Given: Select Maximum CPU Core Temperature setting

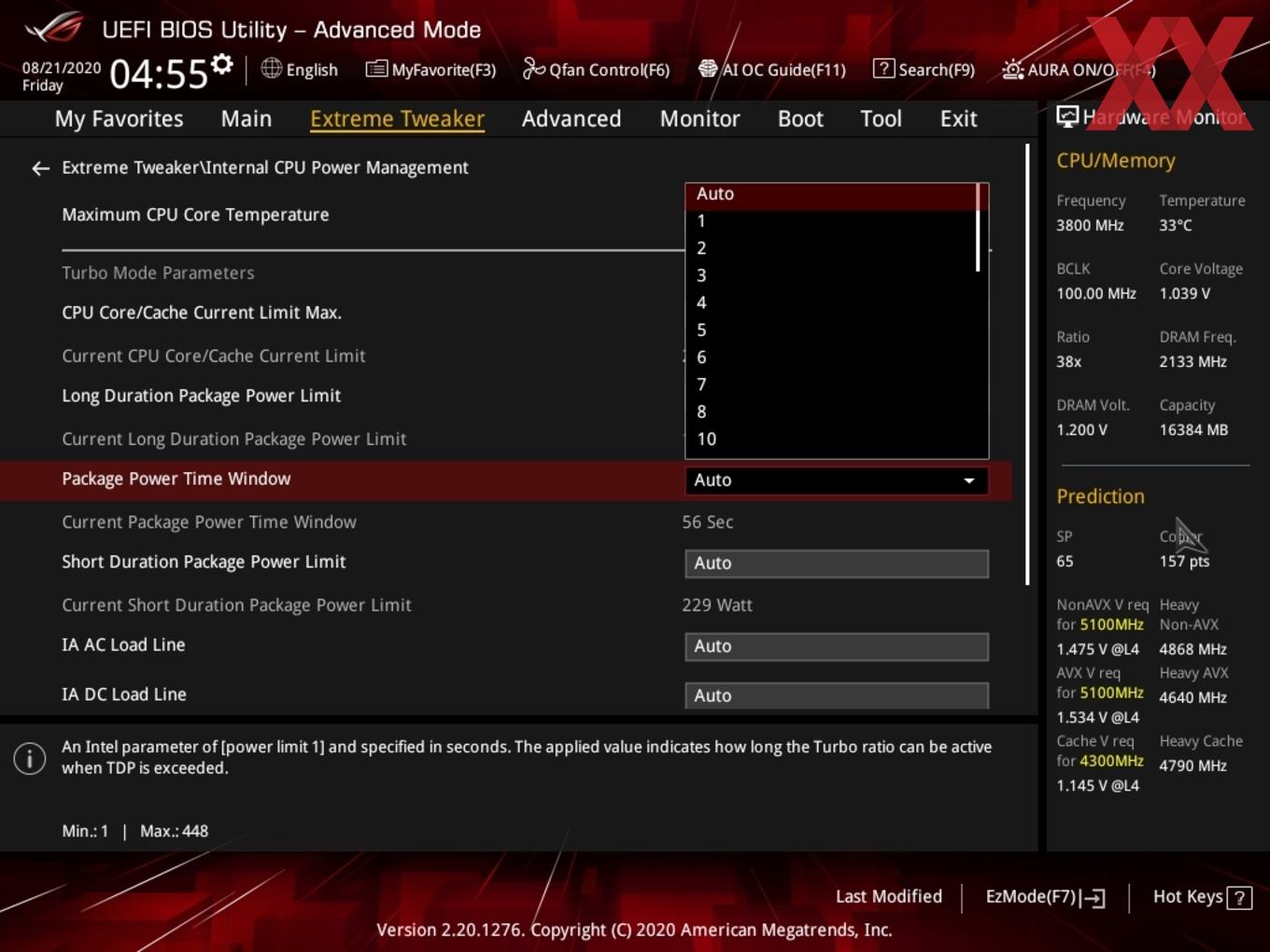Looking at the screenshot, I should pyautogui.click(x=195, y=215).
